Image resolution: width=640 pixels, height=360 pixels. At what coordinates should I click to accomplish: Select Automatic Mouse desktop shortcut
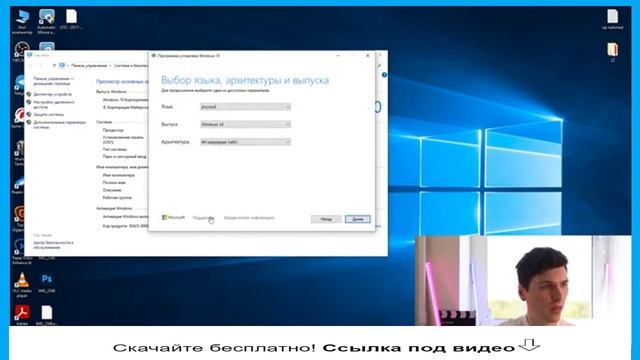pos(47,22)
